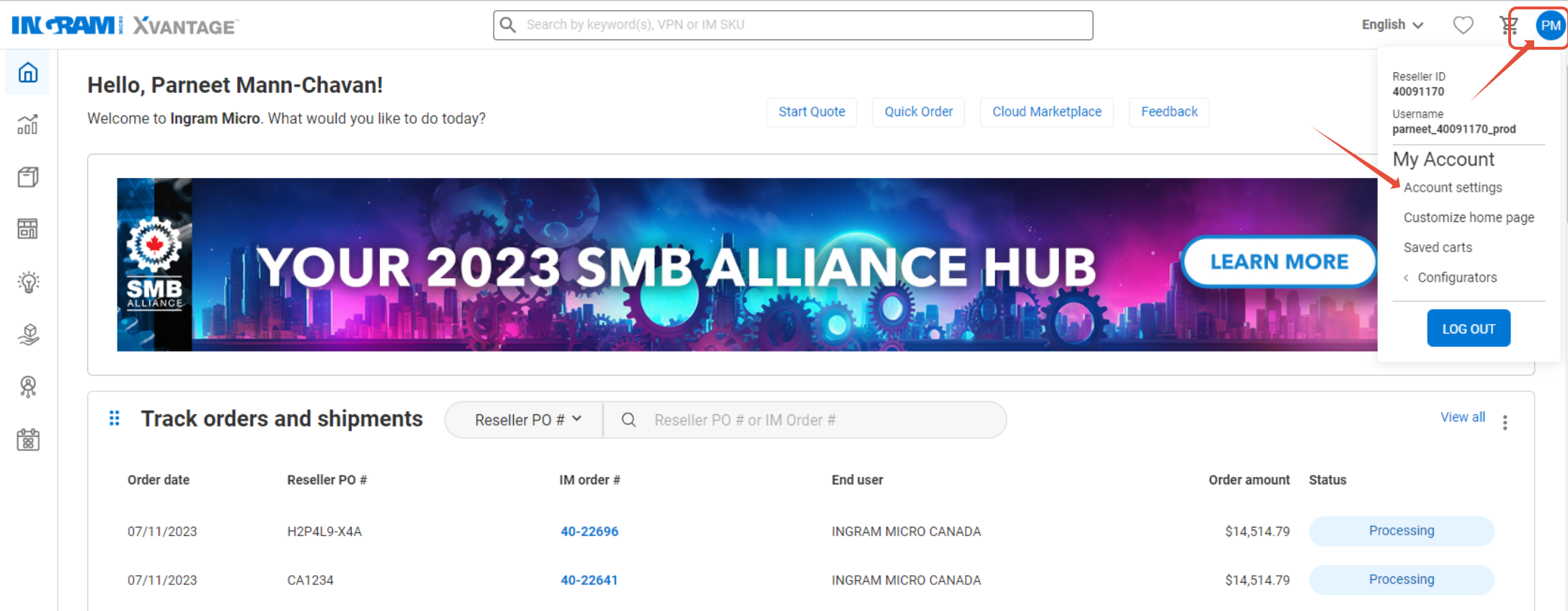Click the PM profile avatar
Image resolution: width=1568 pixels, height=611 pixels.
[1550, 25]
